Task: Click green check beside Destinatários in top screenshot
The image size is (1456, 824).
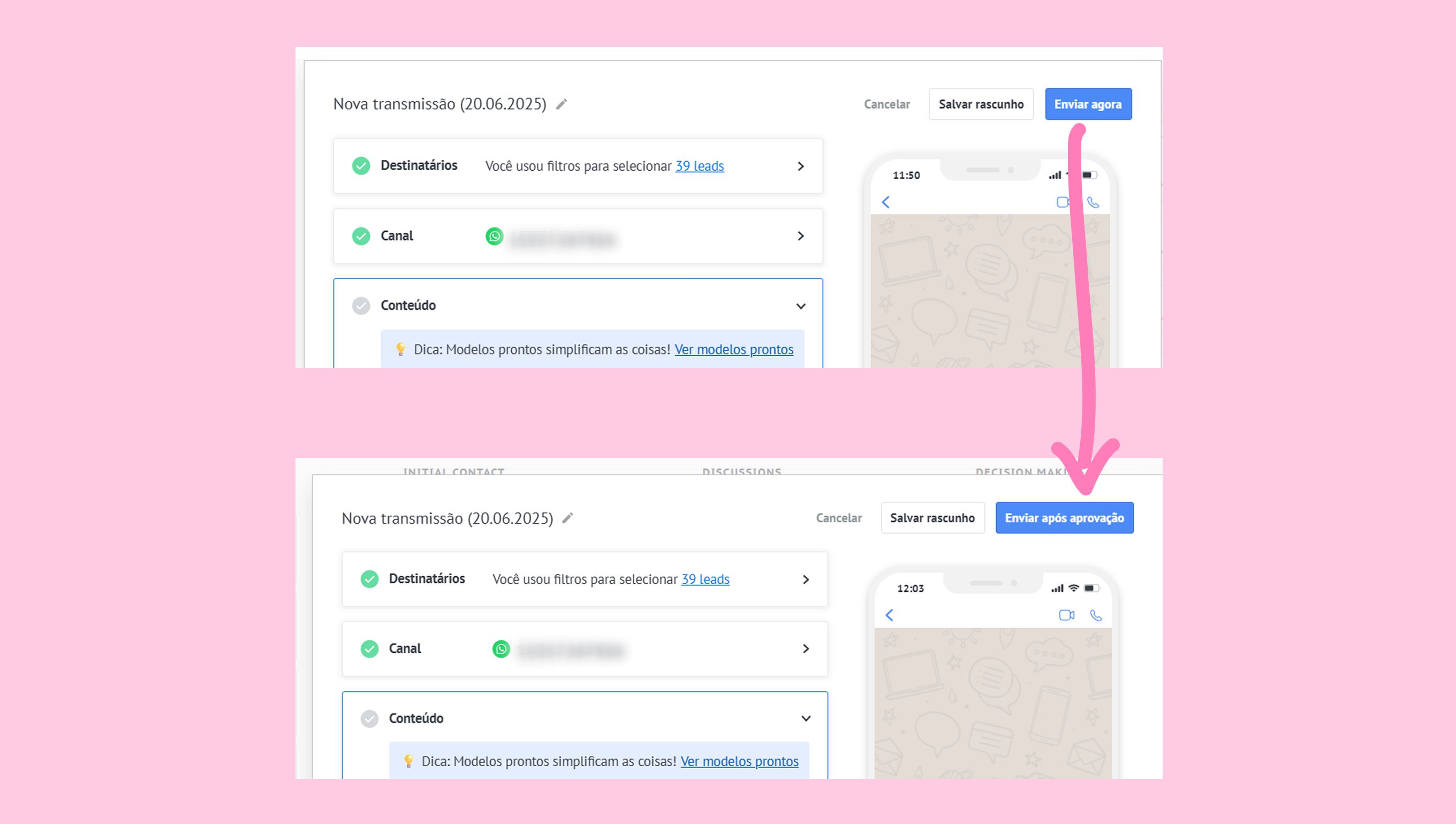Action: pyautogui.click(x=361, y=166)
